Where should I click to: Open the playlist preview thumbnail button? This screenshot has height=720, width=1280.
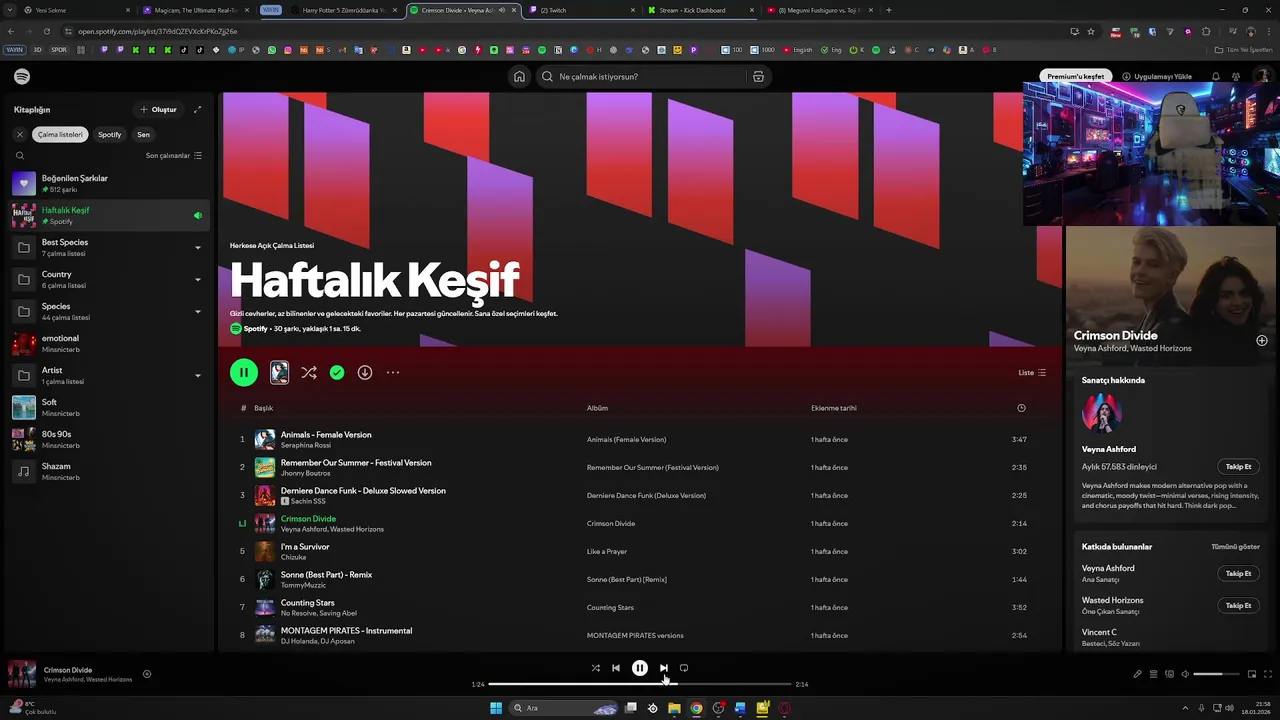click(x=279, y=373)
